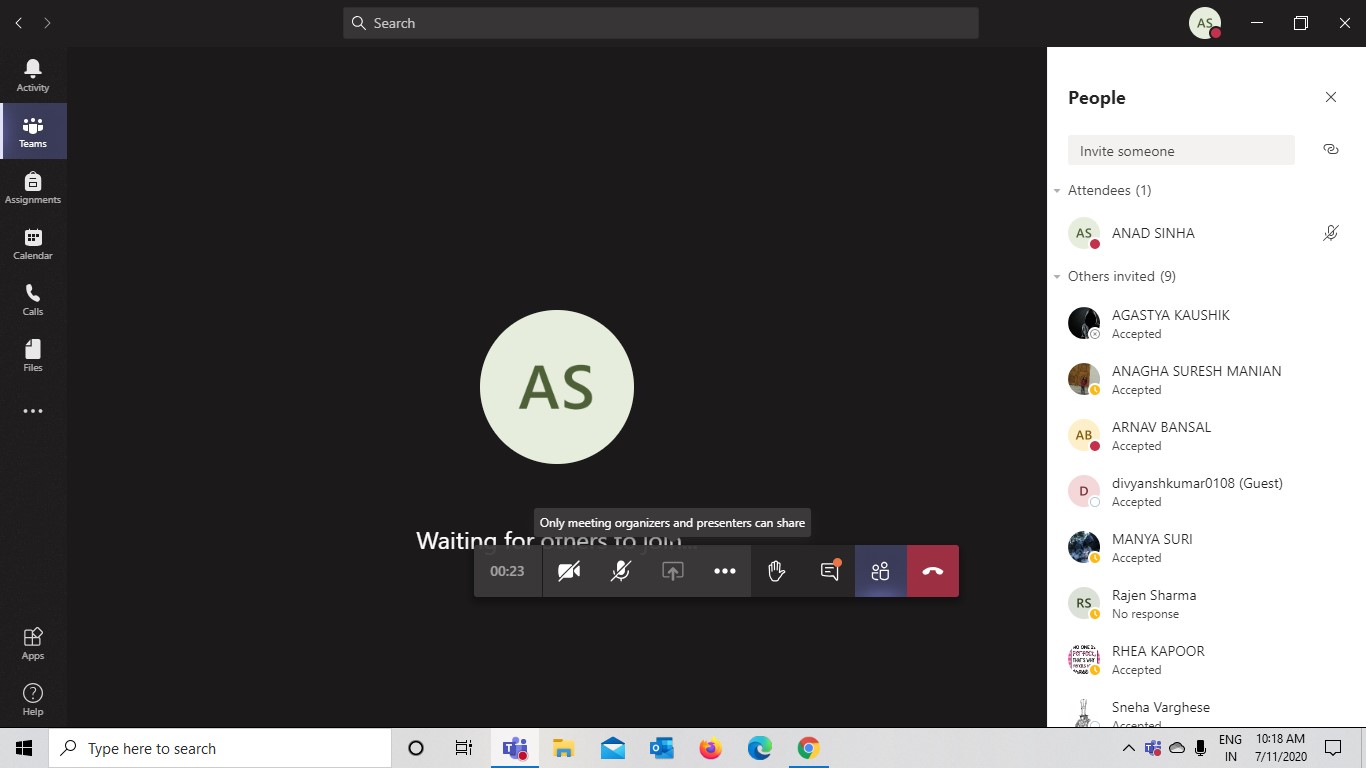The width and height of the screenshot is (1366, 768).
Task: Collapse the Attendees section
Action: pos(1057,190)
